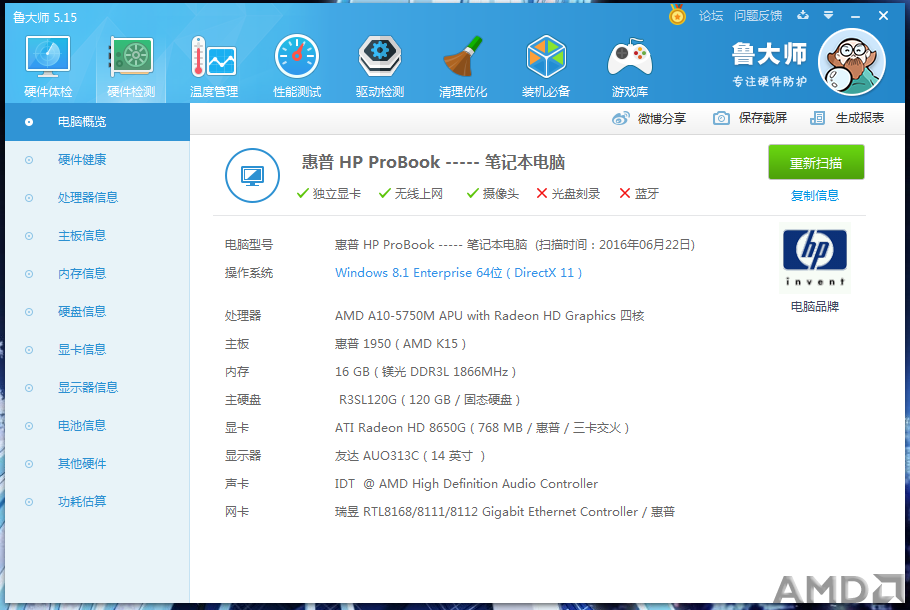Open 问题反馈 feedback link
This screenshot has height=610, width=910.
(758, 16)
